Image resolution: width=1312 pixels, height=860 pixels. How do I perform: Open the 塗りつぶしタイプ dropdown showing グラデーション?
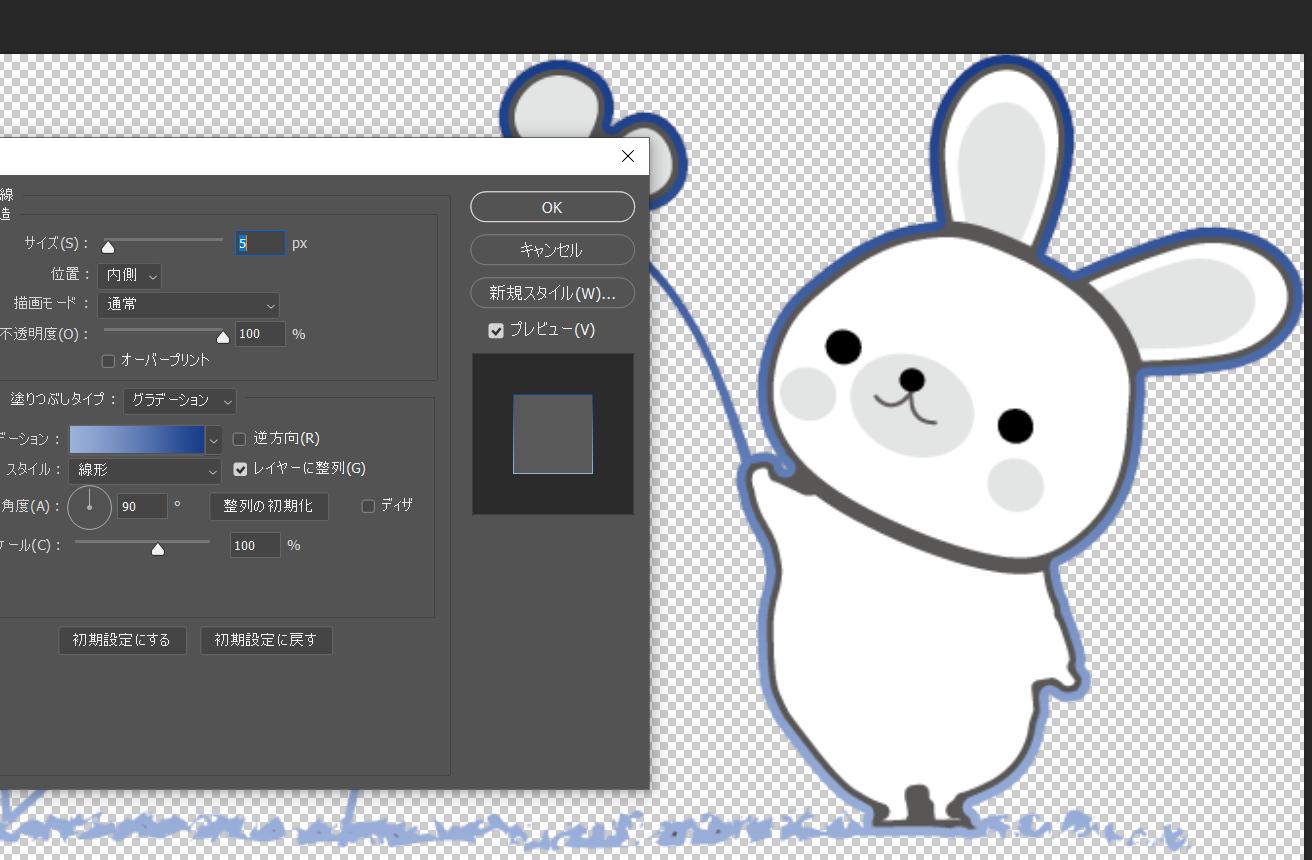click(180, 401)
